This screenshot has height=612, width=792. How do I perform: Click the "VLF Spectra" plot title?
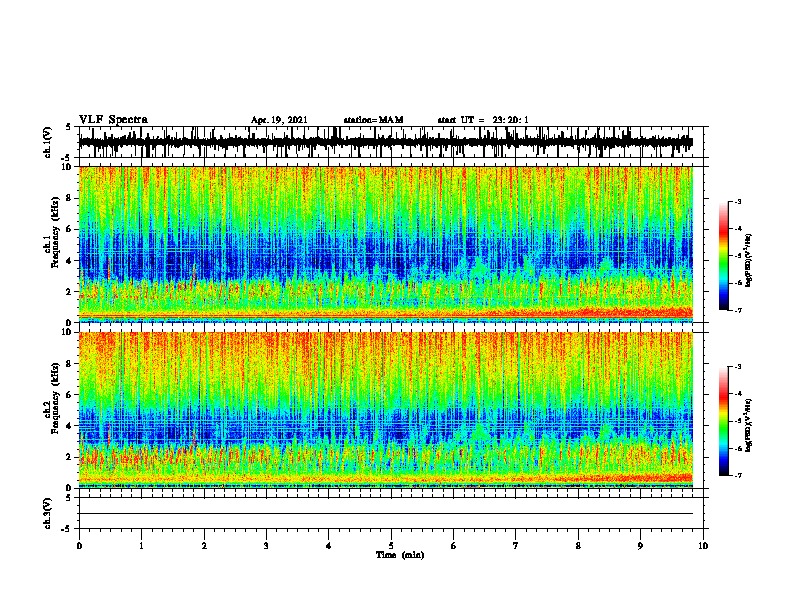tap(113, 120)
